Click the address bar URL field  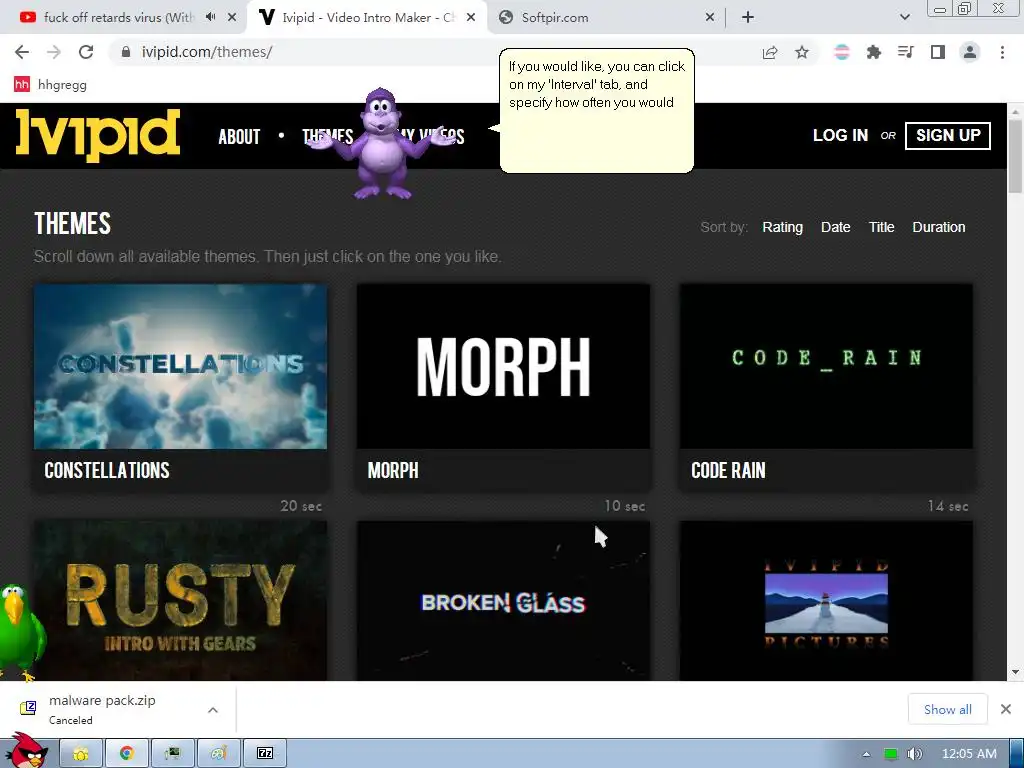coord(431,52)
